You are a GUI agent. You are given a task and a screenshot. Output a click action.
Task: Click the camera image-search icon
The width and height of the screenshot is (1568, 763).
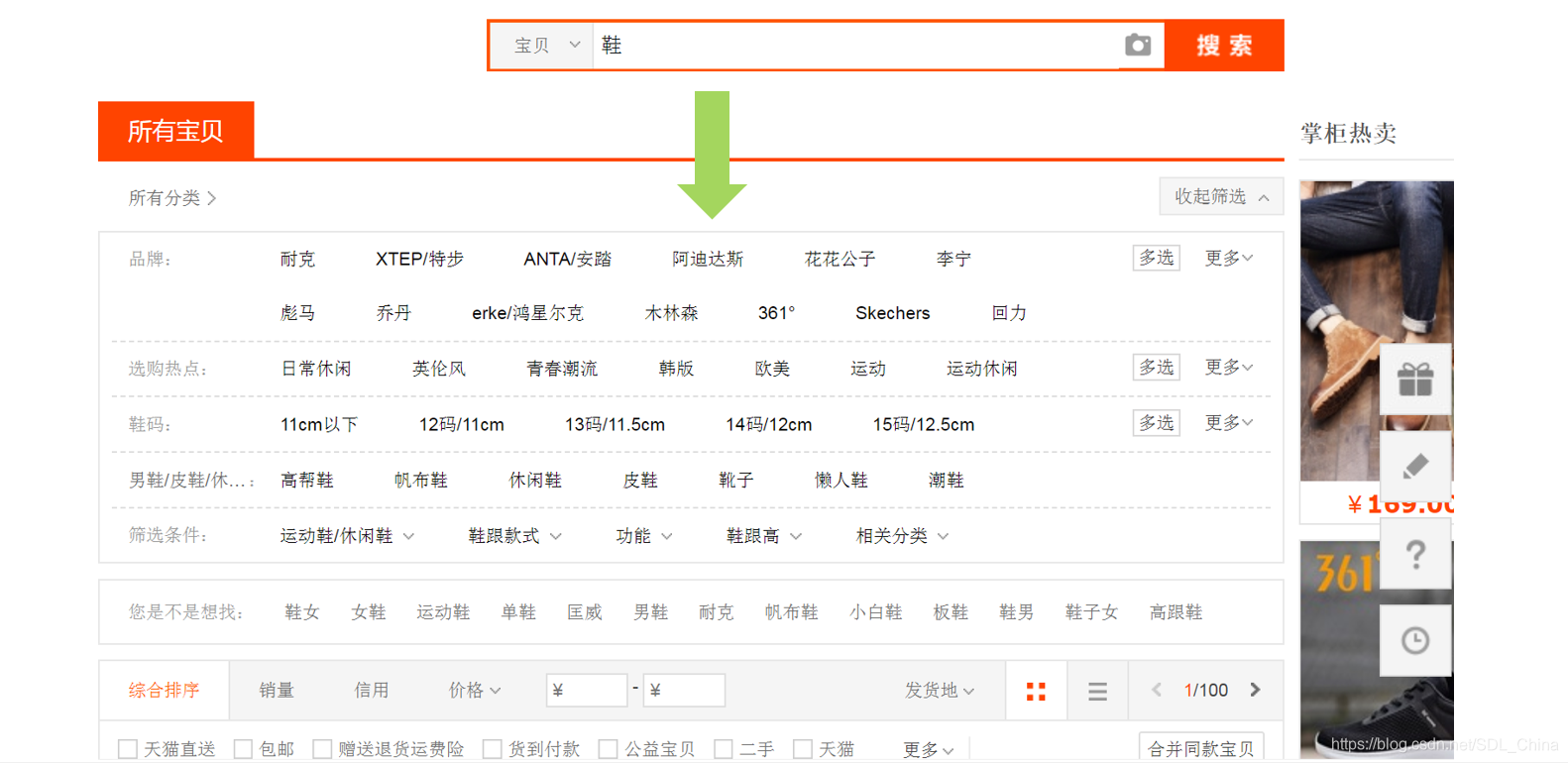tap(1138, 46)
